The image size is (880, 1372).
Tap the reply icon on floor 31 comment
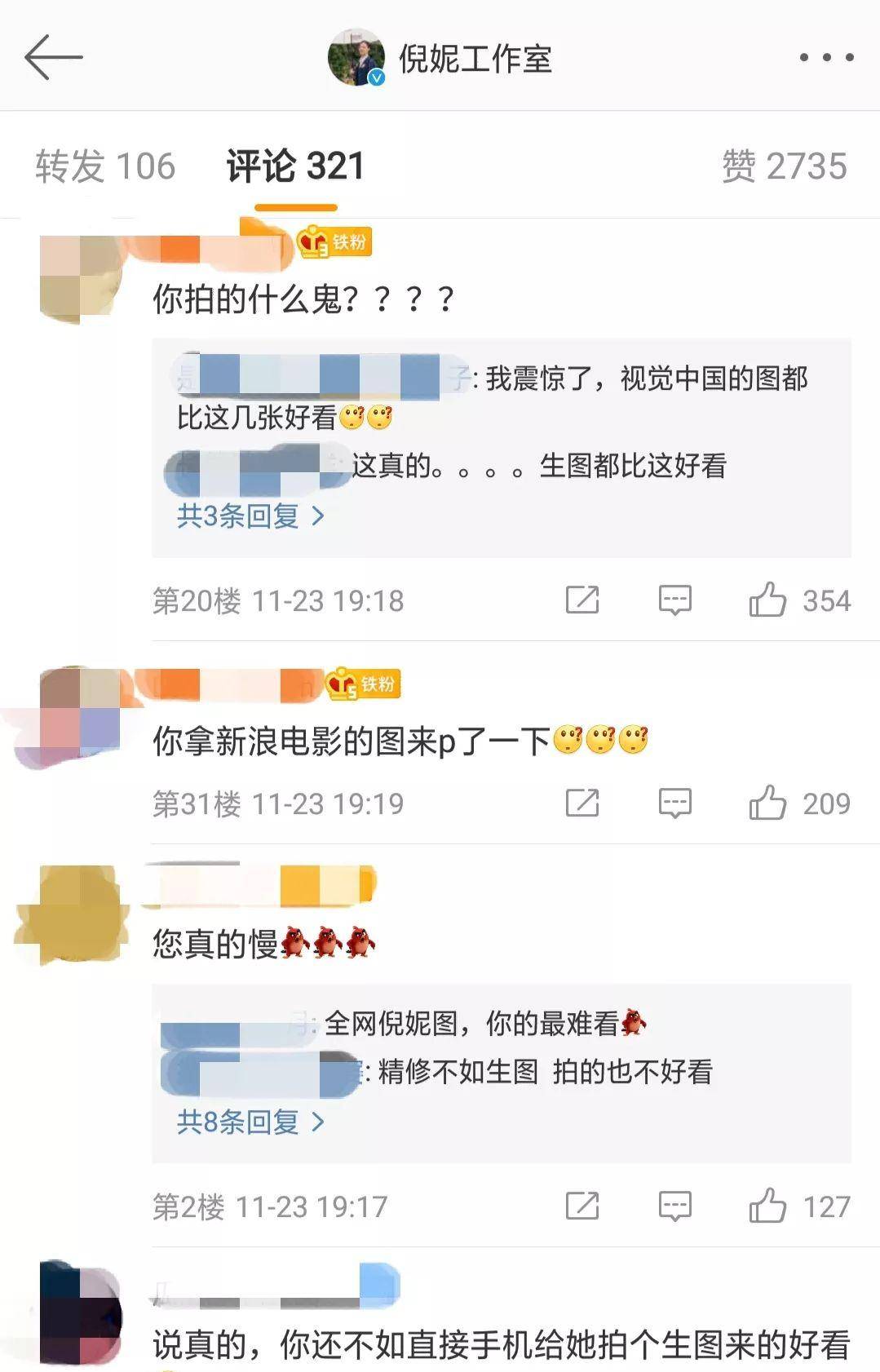point(675,803)
